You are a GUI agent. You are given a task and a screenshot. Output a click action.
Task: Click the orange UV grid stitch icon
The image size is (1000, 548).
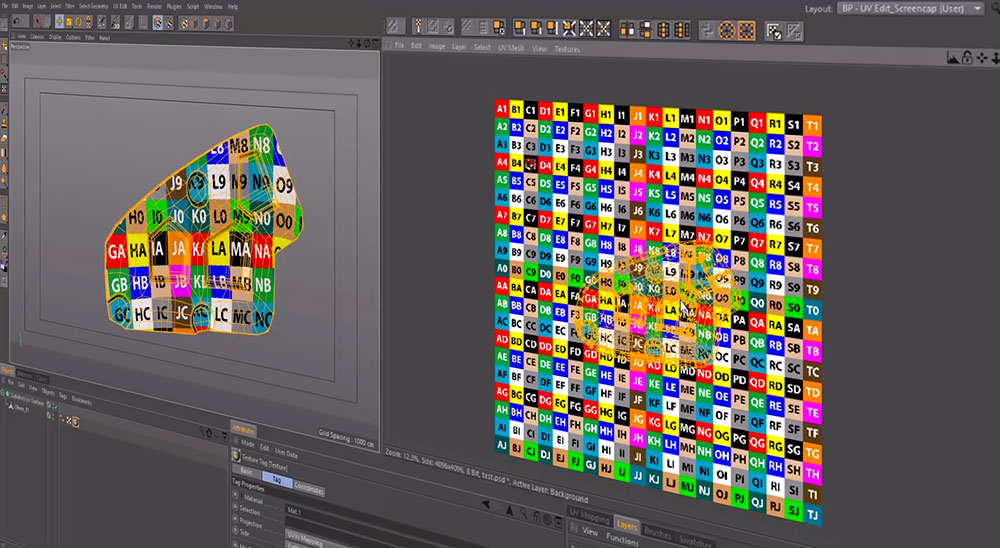(663, 28)
